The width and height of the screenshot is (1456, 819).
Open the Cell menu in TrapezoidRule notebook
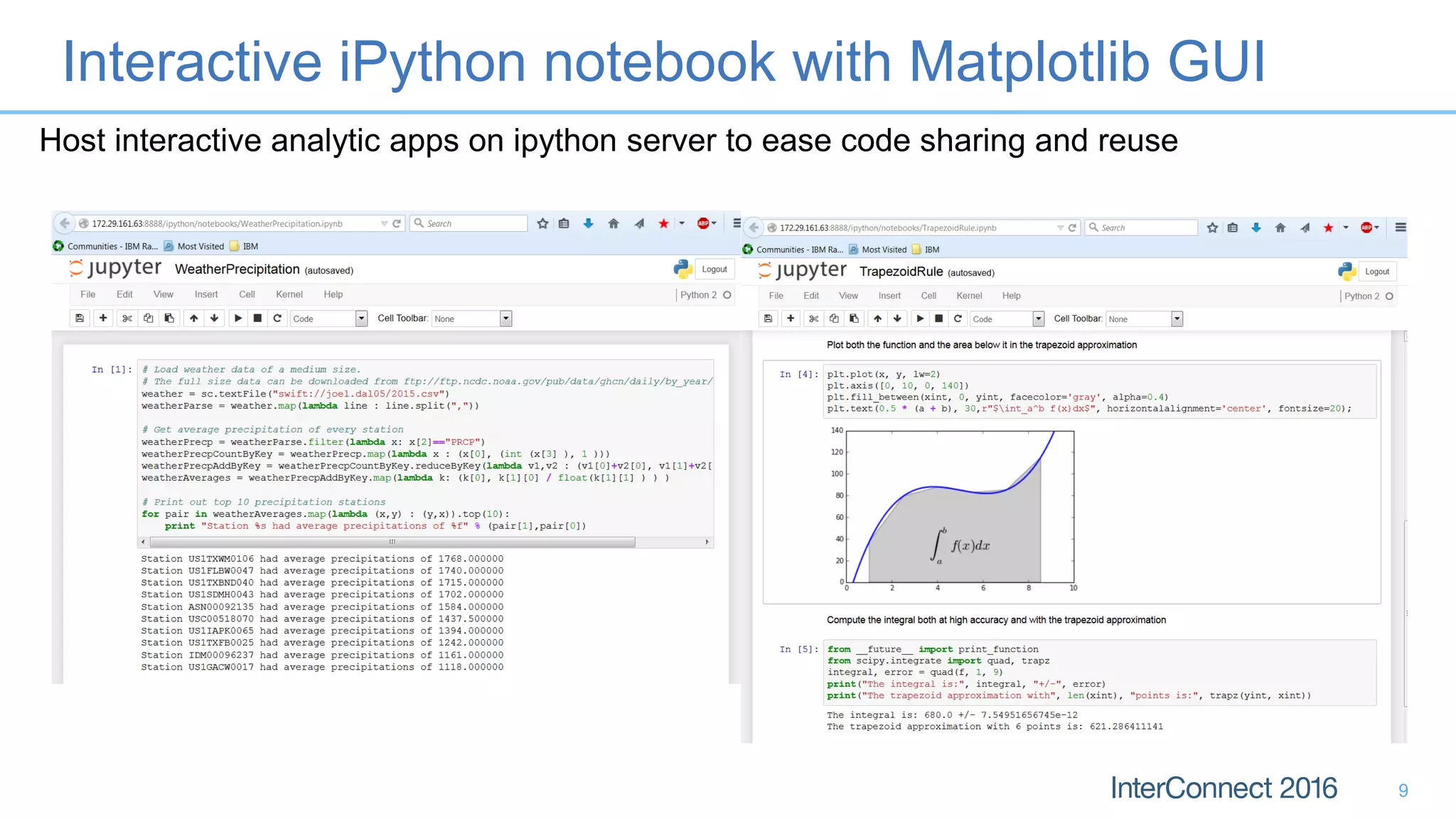(928, 296)
